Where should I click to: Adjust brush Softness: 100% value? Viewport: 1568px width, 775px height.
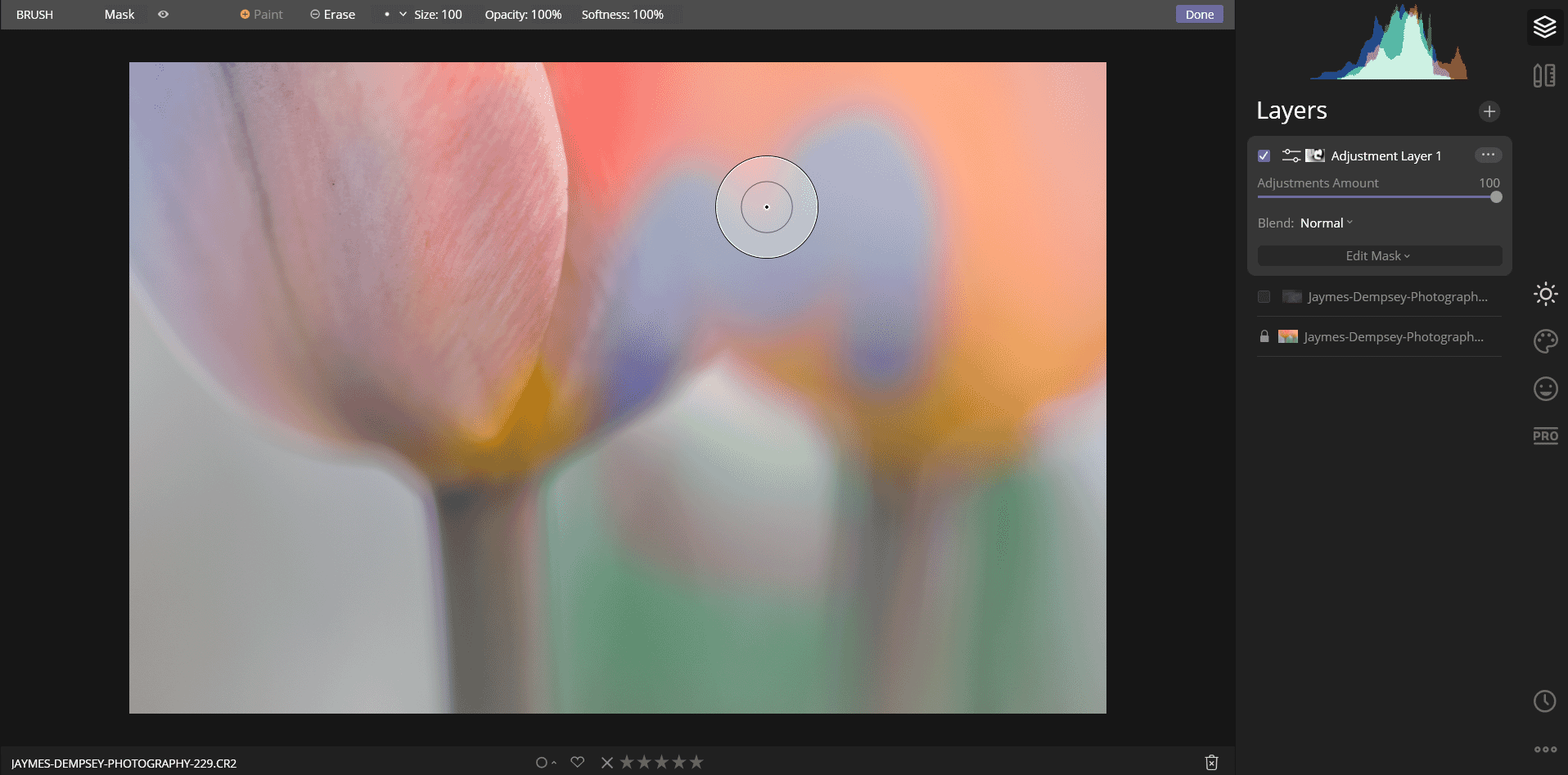tap(622, 14)
